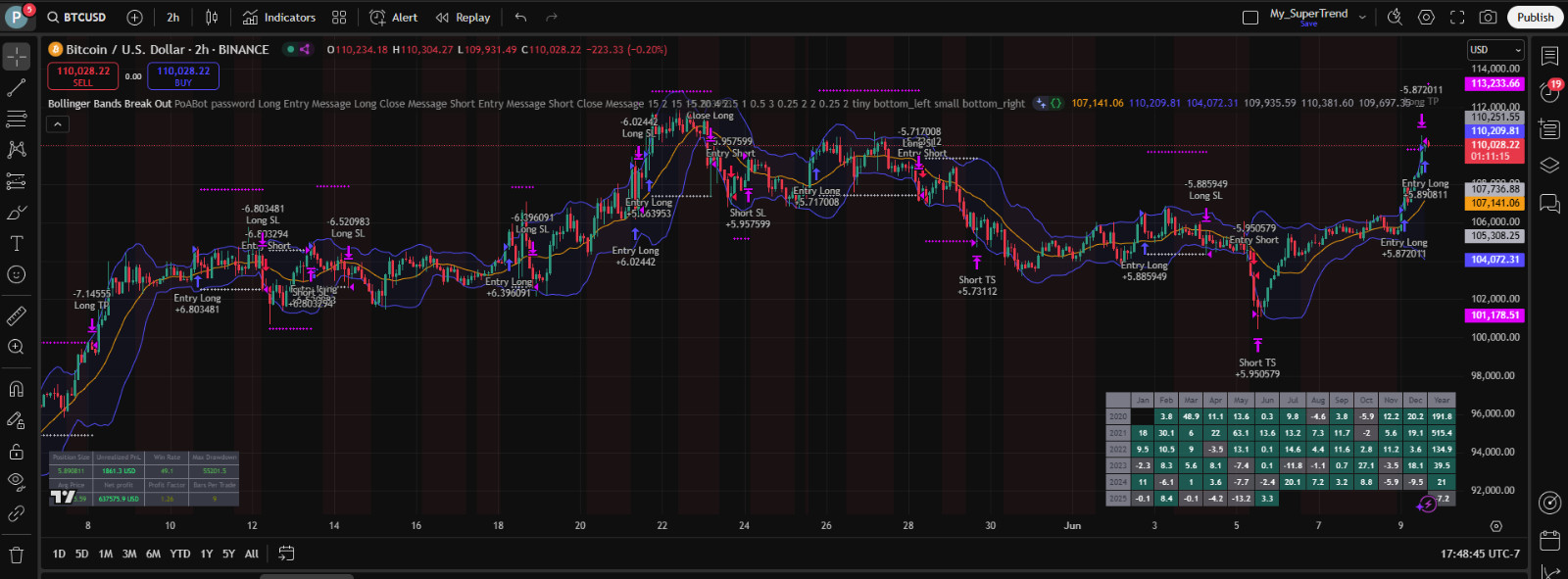Collapse the indicator legend chevron
Screen dimensions: 1568x579
click(x=58, y=124)
